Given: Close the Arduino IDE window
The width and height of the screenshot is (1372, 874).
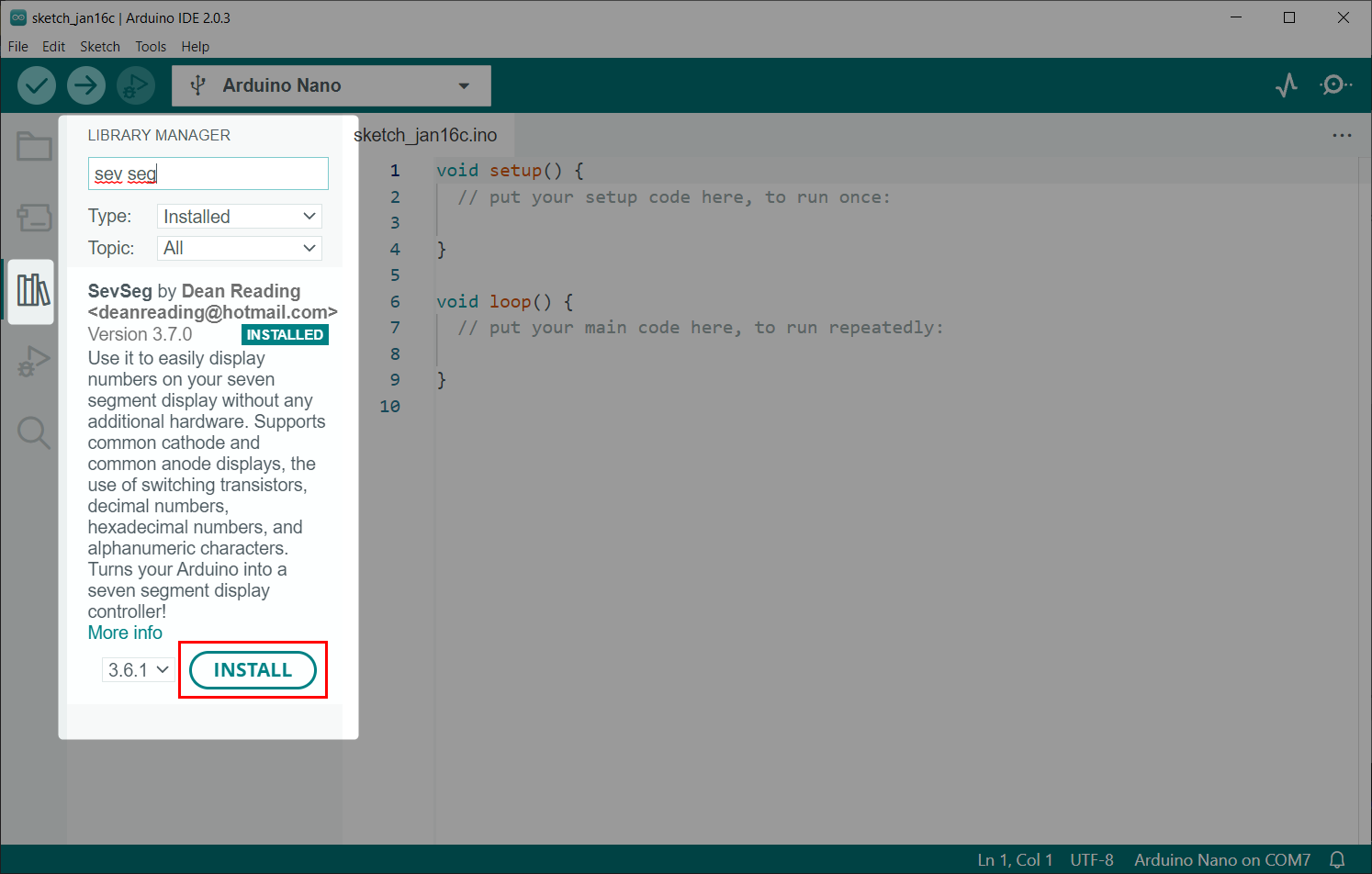Looking at the screenshot, I should pyautogui.click(x=1344, y=17).
